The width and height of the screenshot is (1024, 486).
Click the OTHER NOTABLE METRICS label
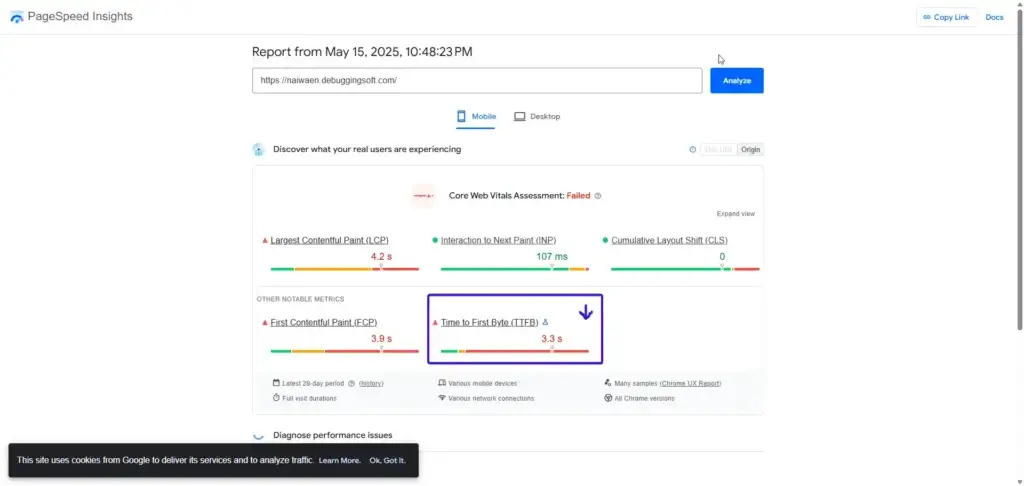point(300,299)
